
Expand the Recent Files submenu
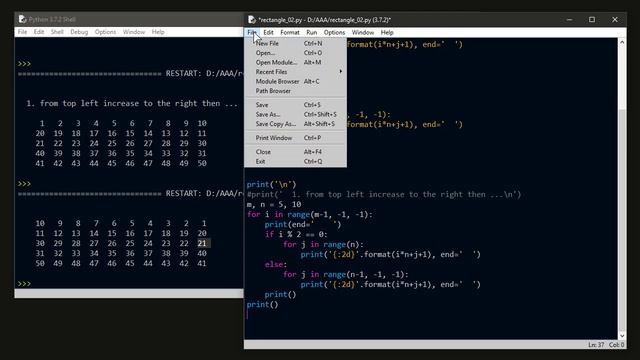pos(296,72)
